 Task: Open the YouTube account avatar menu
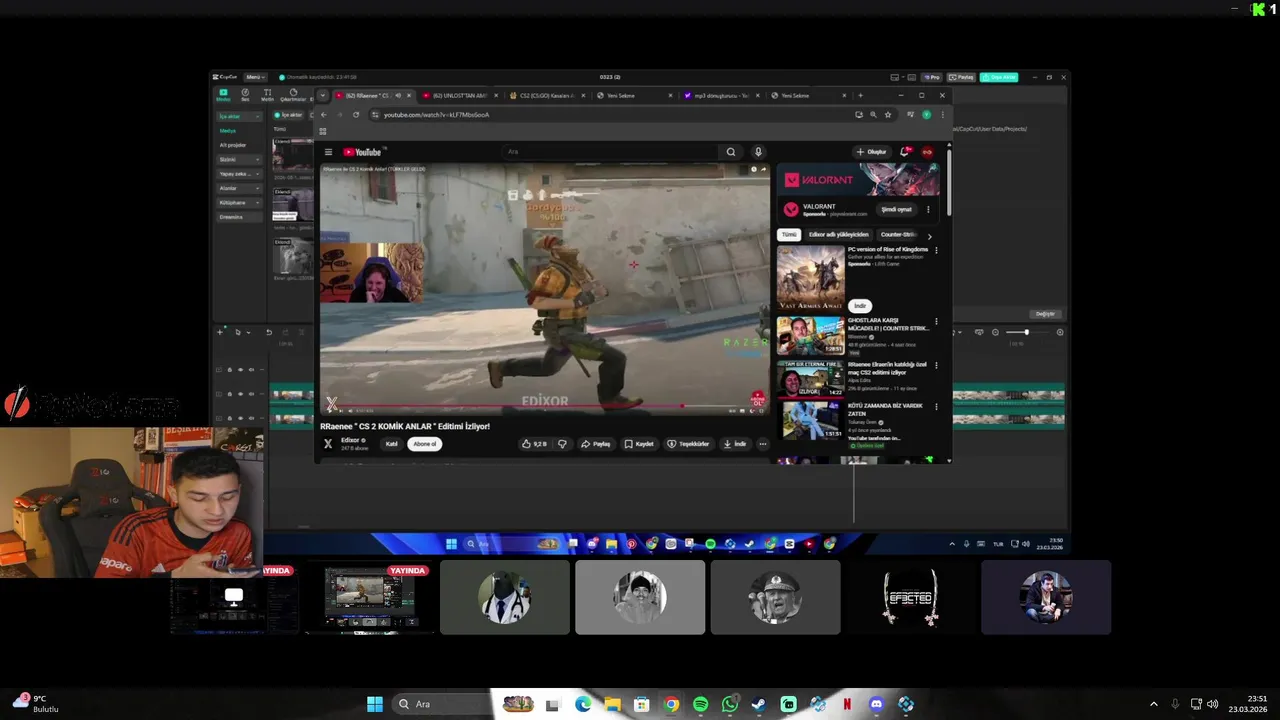point(927,152)
